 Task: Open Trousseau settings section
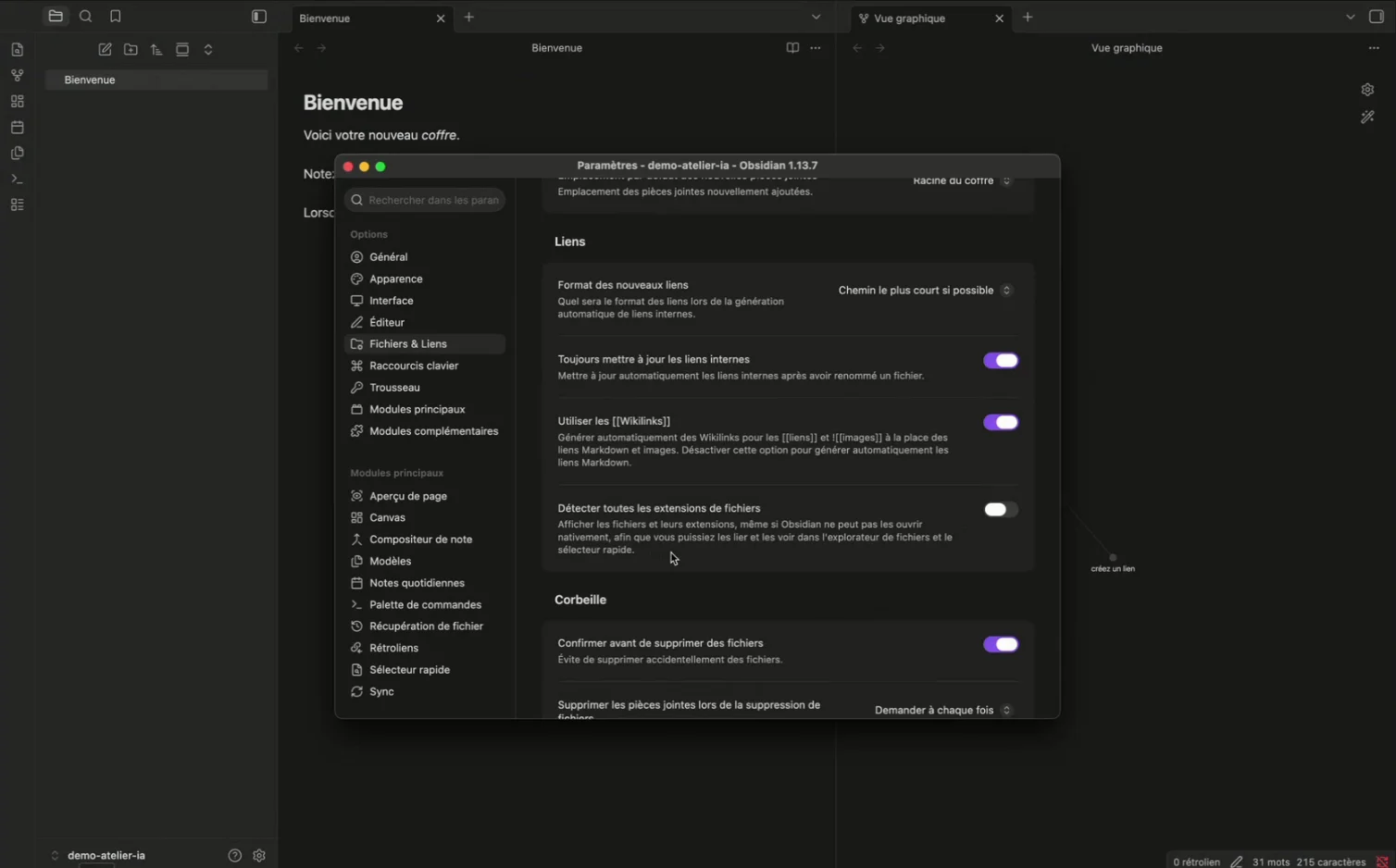(x=425, y=388)
